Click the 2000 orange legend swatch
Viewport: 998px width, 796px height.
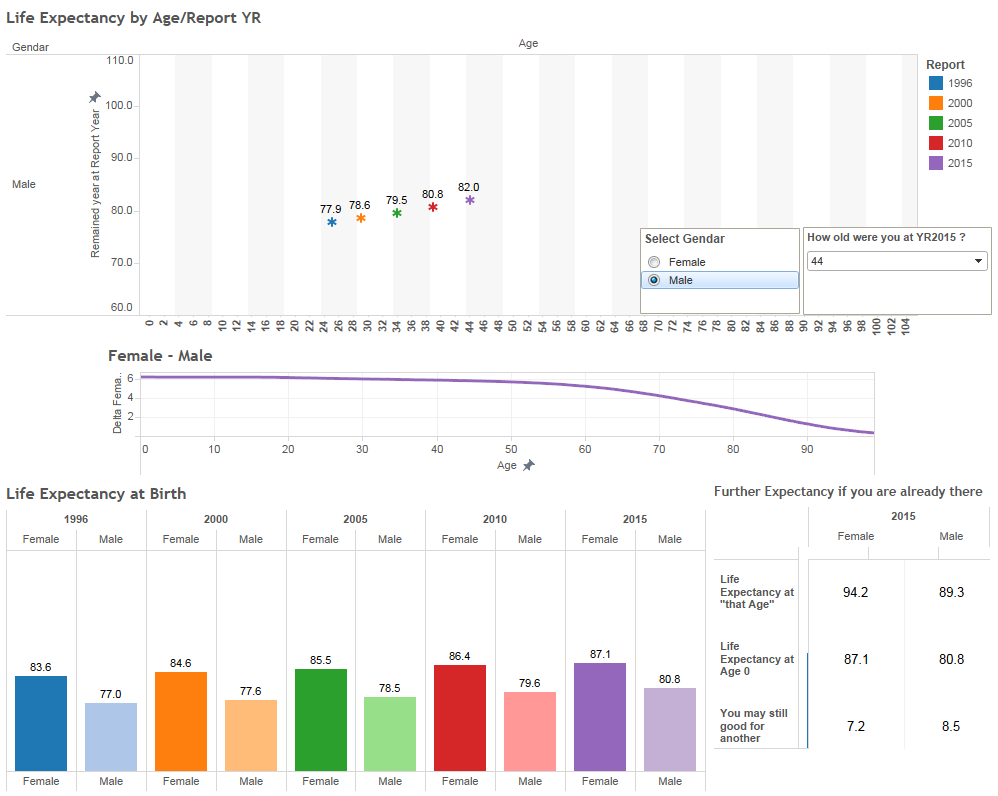coord(936,103)
